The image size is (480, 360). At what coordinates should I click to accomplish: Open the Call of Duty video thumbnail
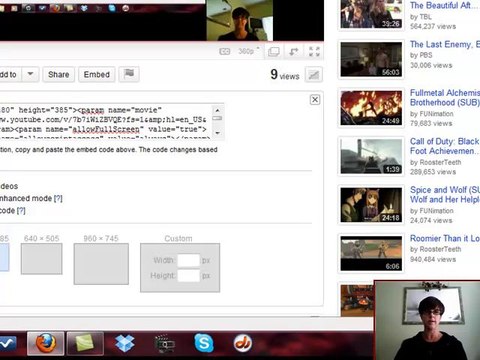coord(371,157)
